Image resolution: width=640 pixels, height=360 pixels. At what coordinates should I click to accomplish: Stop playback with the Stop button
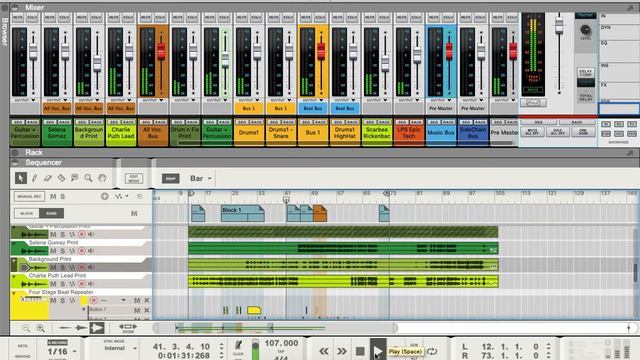click(x=360, y=351)
